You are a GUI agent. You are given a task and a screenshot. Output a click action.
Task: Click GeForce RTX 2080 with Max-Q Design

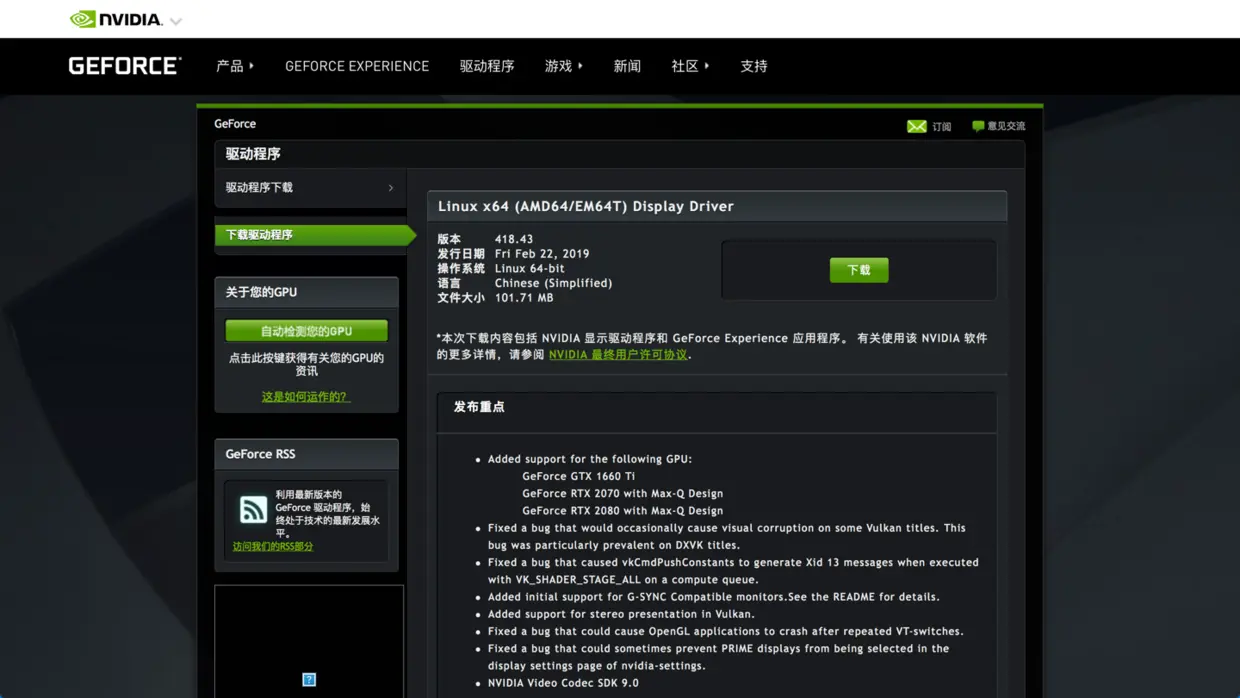pos(622,511)
